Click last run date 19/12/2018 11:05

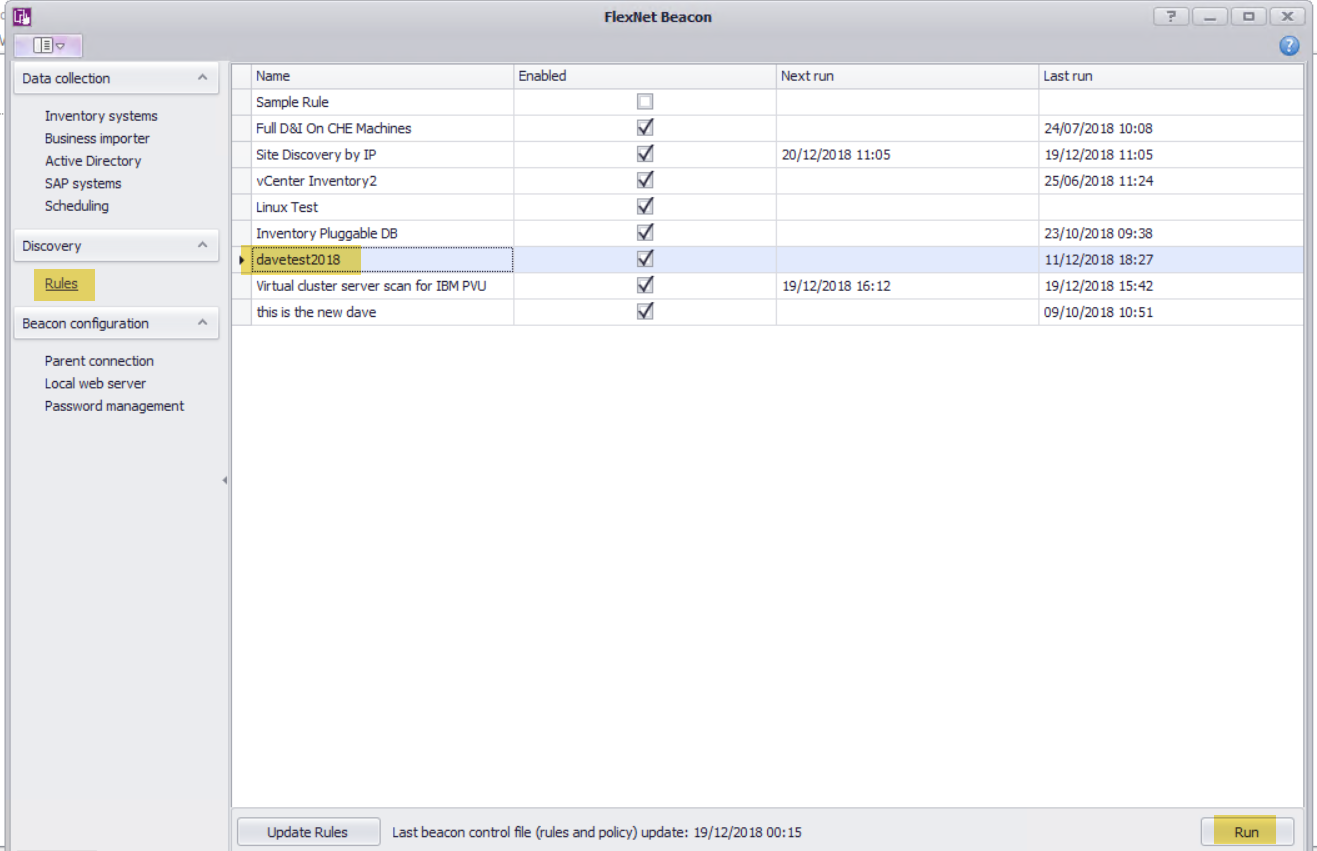coord(1098,155)
